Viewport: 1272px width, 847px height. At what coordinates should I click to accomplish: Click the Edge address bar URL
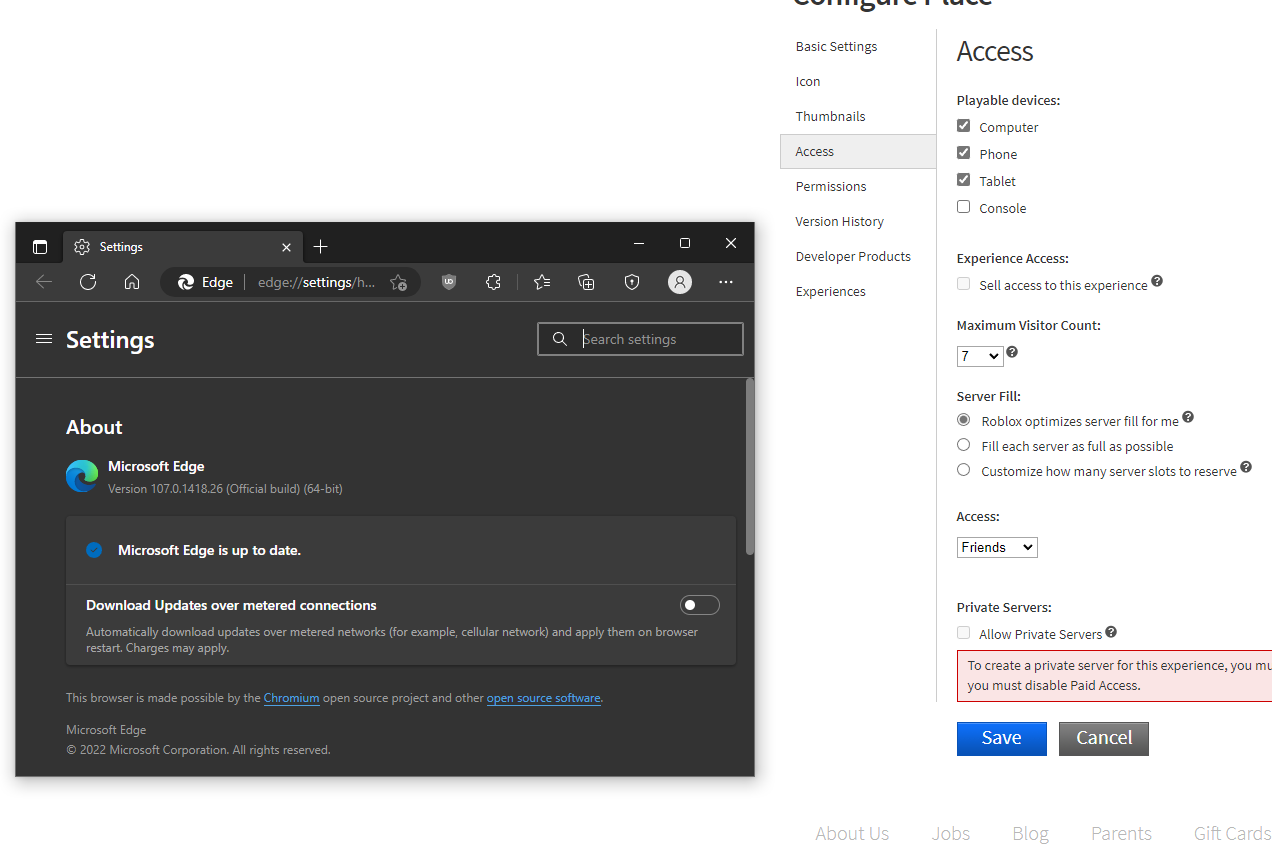tap(317, 282)
